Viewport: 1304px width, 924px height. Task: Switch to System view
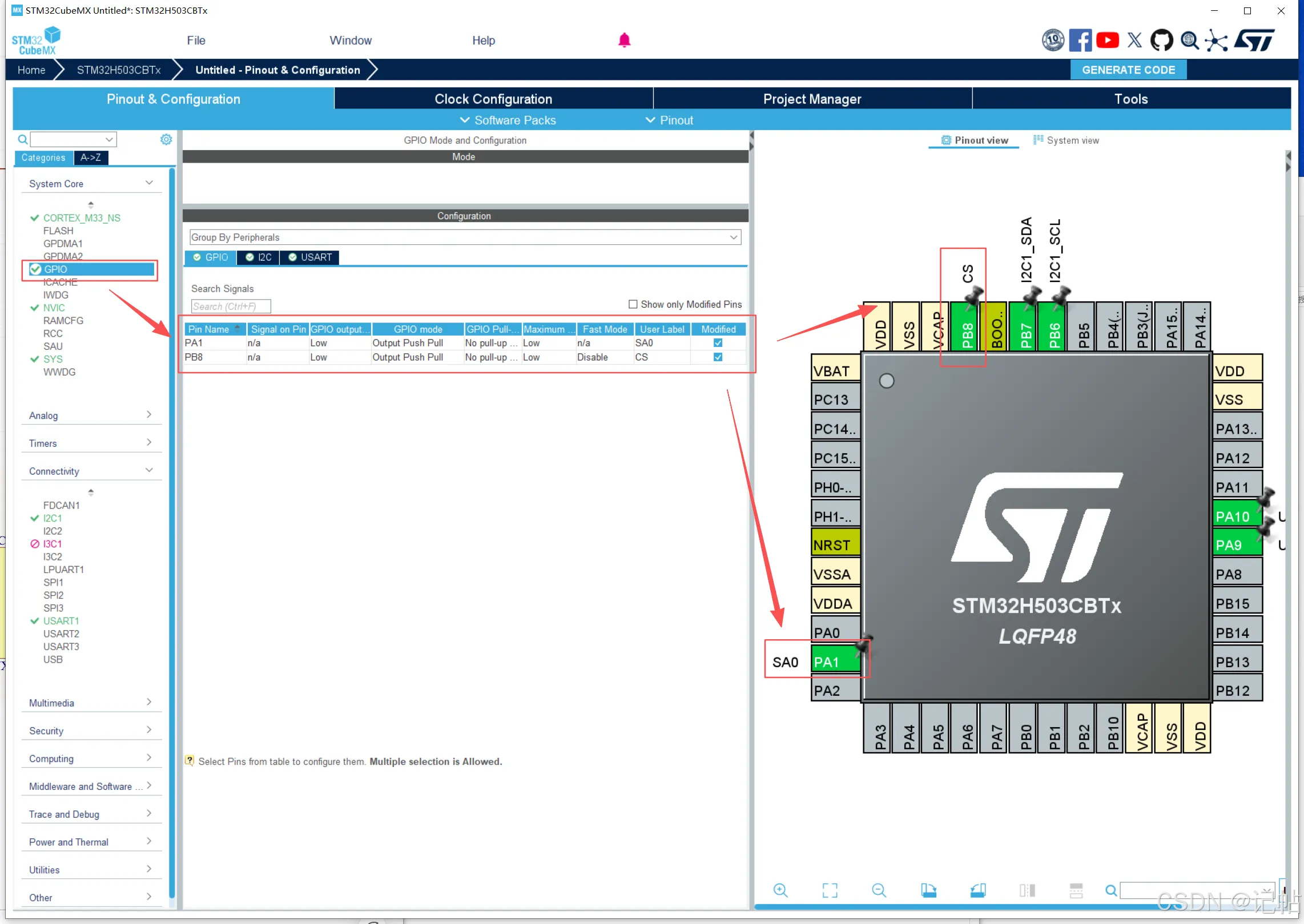click(x=1065, y=140)
